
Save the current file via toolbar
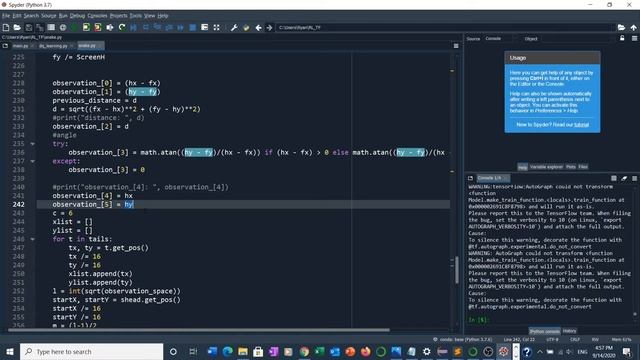(x=29, y=27)
